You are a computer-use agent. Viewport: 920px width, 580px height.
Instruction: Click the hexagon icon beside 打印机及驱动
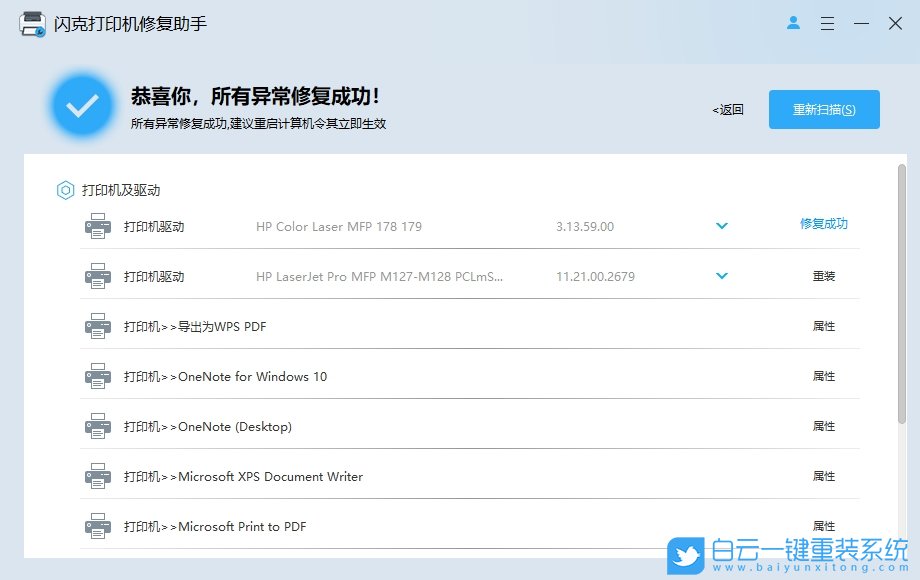pyautogui.click(x=65, y=190)
